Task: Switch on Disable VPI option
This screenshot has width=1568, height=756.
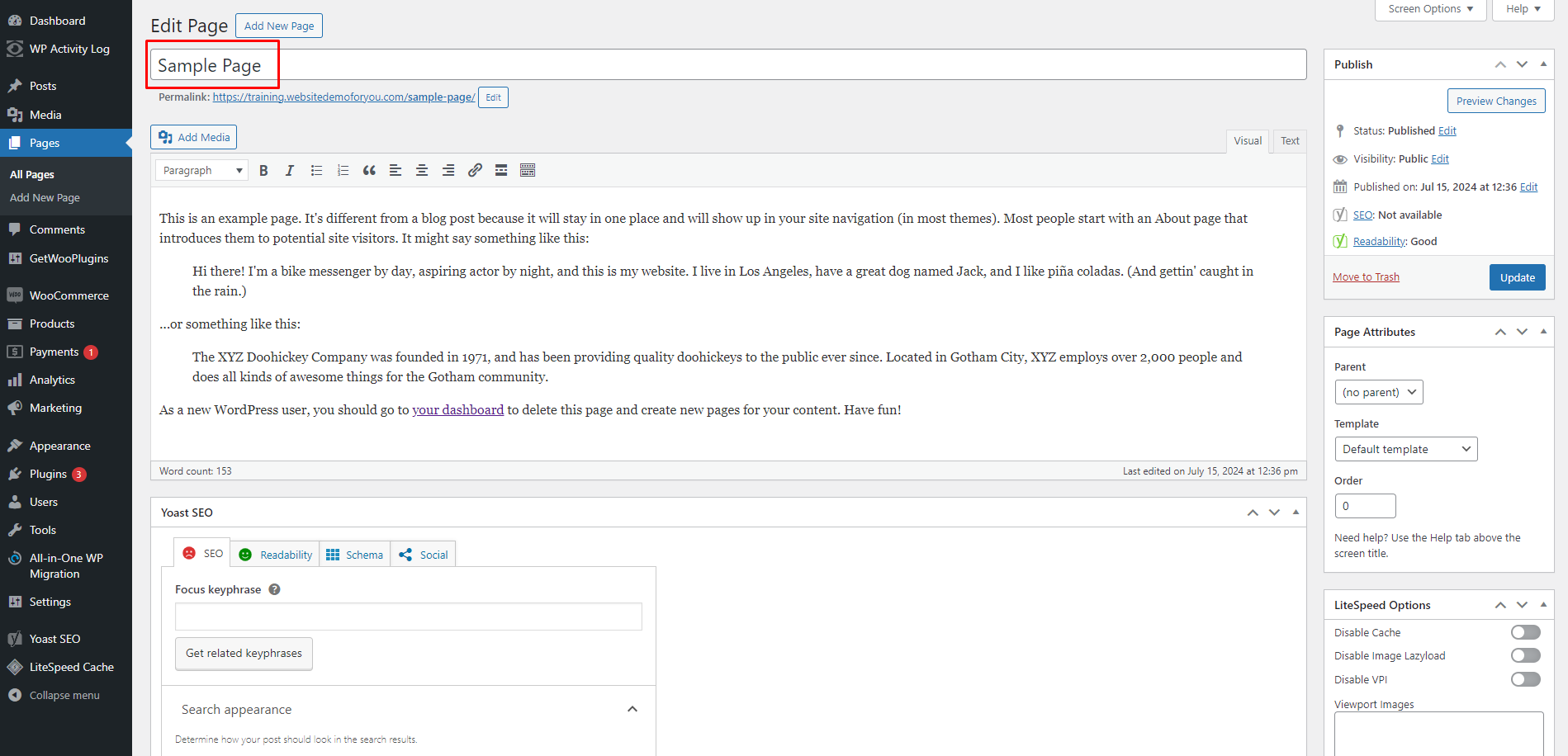Action: point(1525,679)
